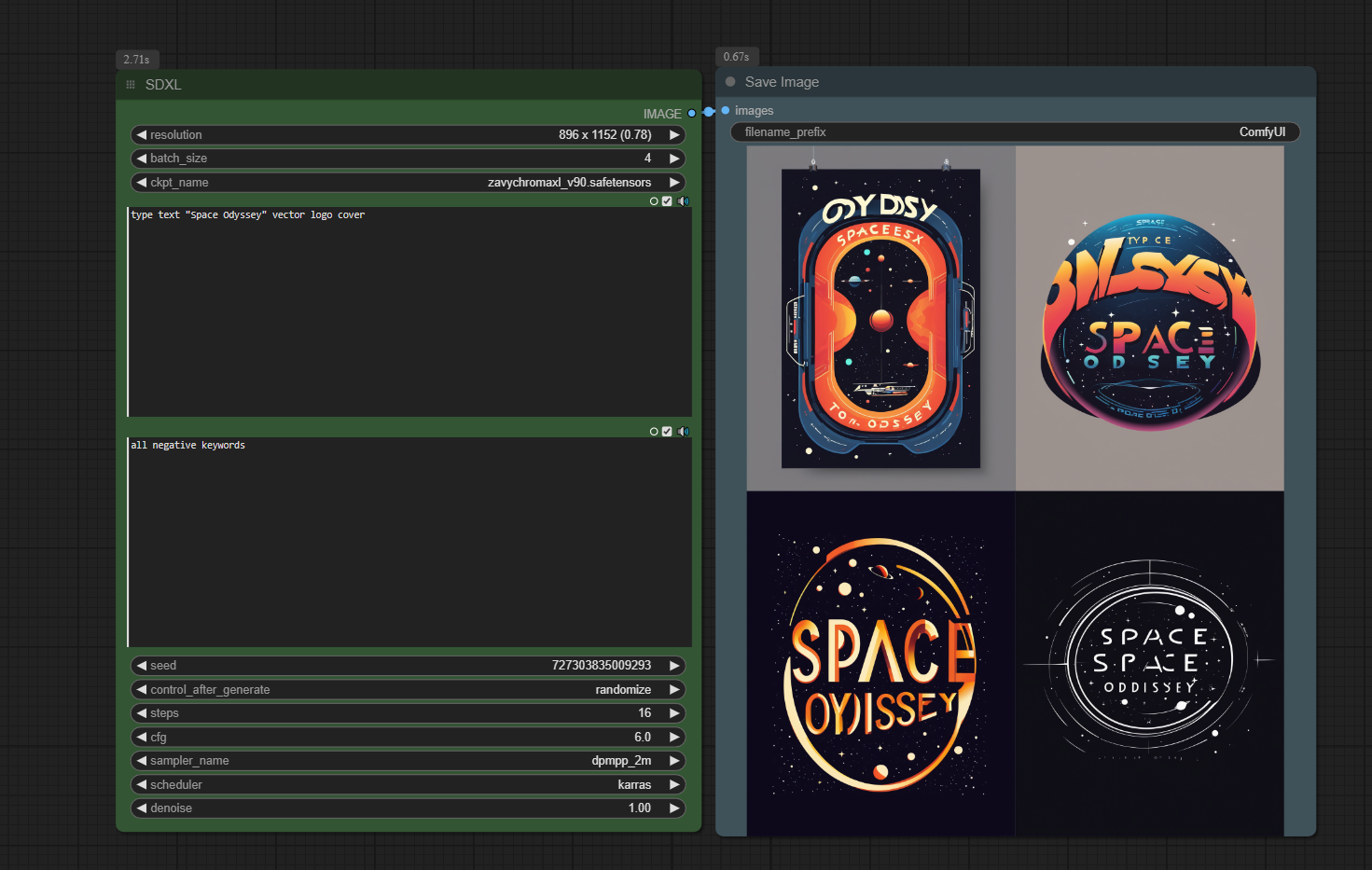Increase batch_size with the right arrow
Image resolution: width=1372 pixels, height=870 pixels.
pos(674,159)
